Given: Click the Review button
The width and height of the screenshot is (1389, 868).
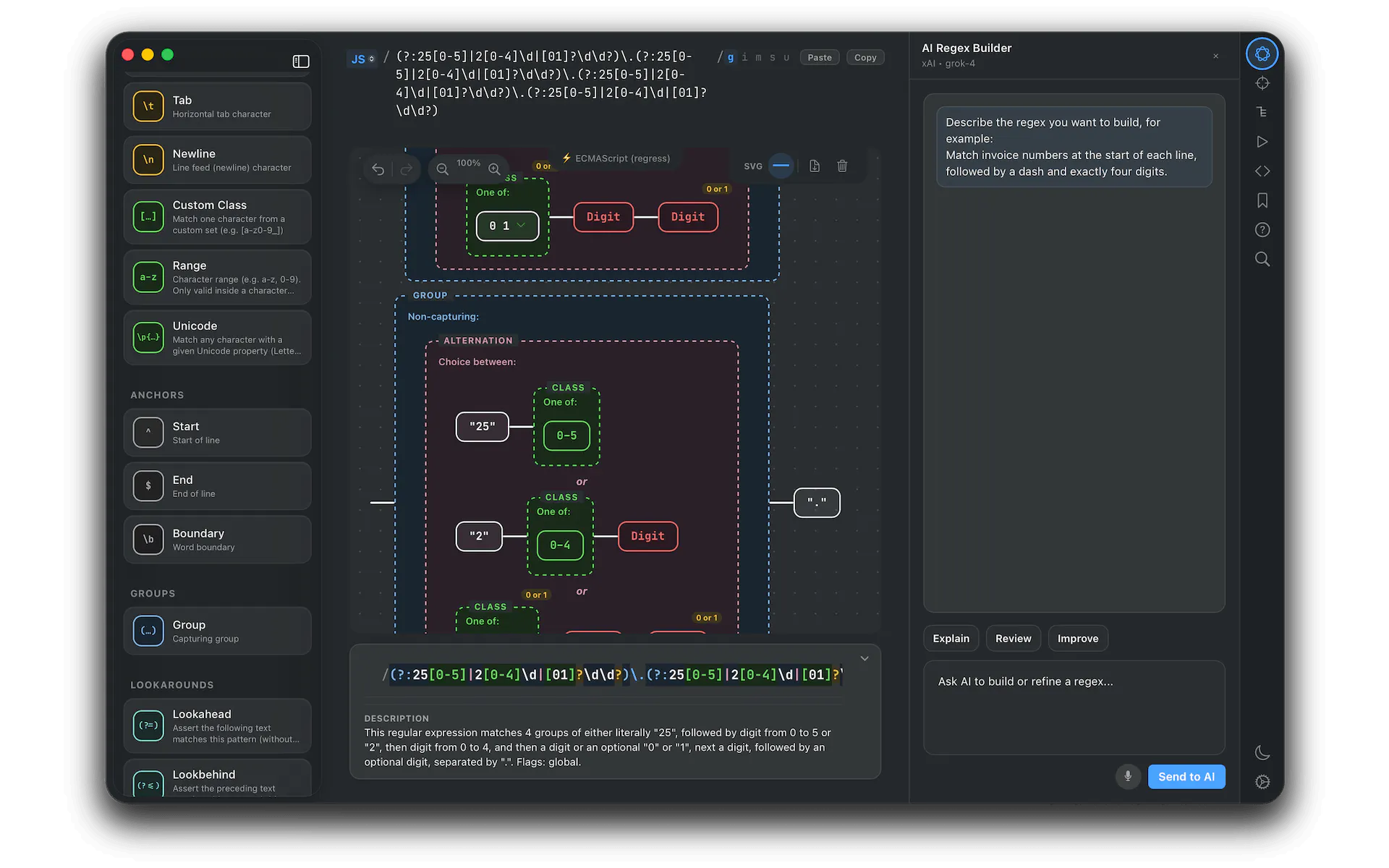Looking at the screenshot, I should [1013, 639].
